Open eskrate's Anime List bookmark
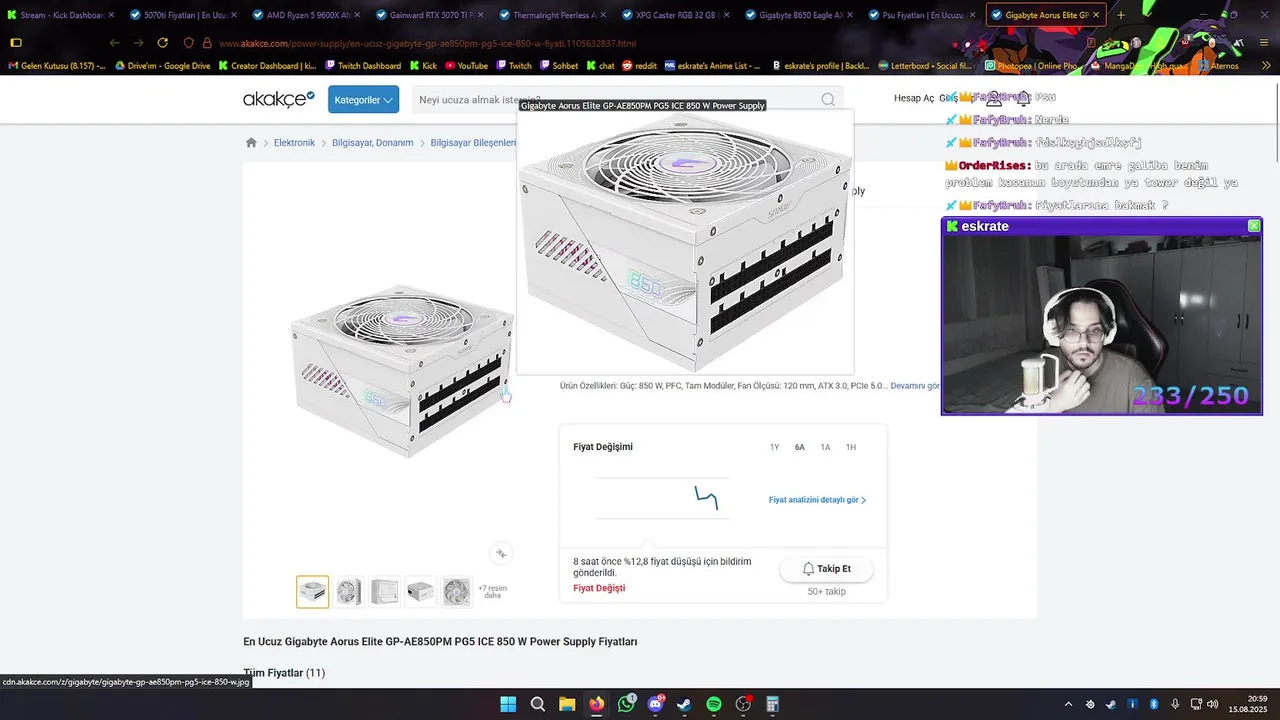The image size is (1280, 720). pos(712,66)
